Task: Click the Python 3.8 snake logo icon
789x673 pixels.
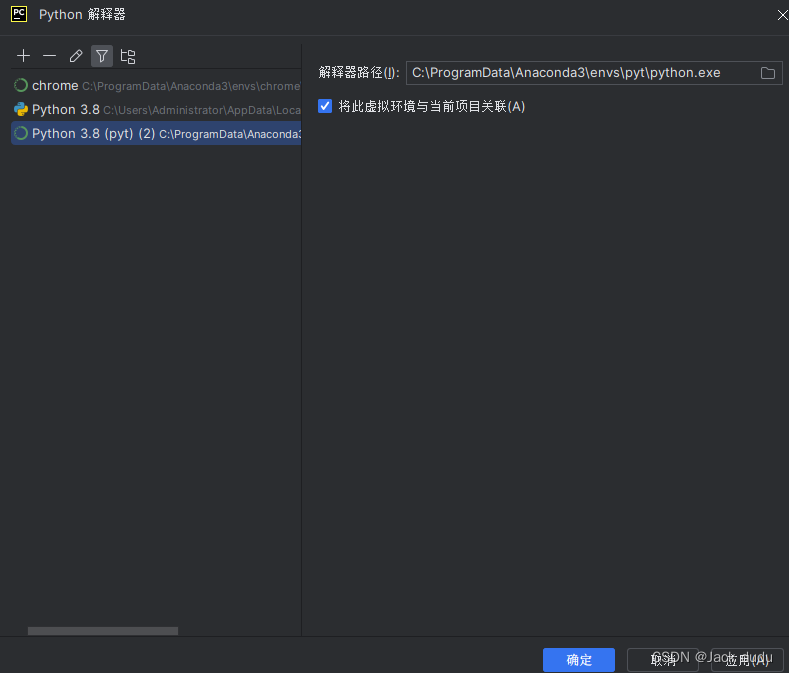Action: tap(21, 109)
